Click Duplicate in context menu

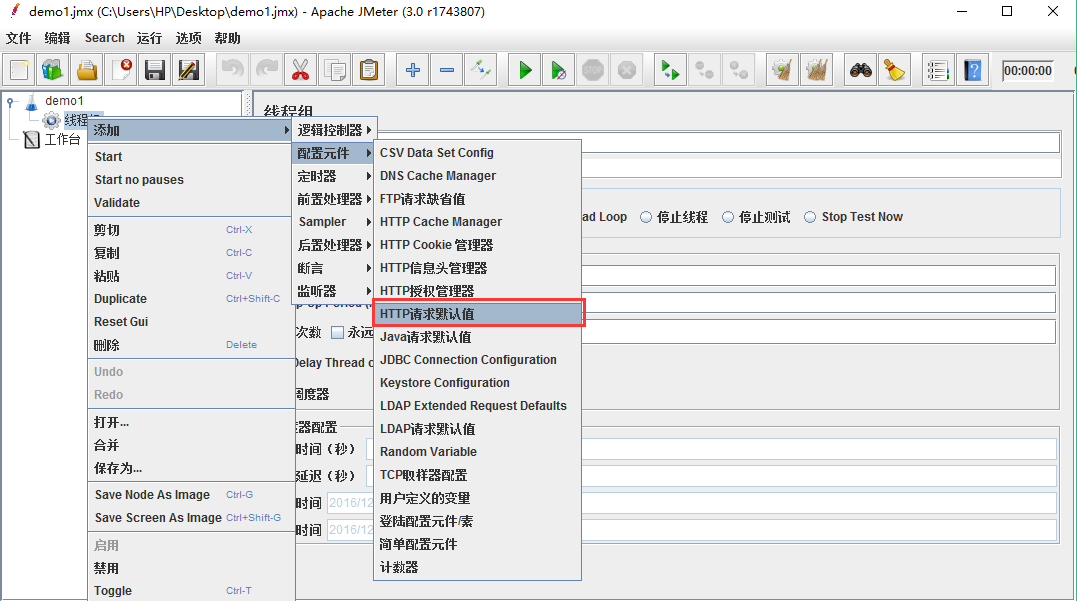[x=191, y=299]
